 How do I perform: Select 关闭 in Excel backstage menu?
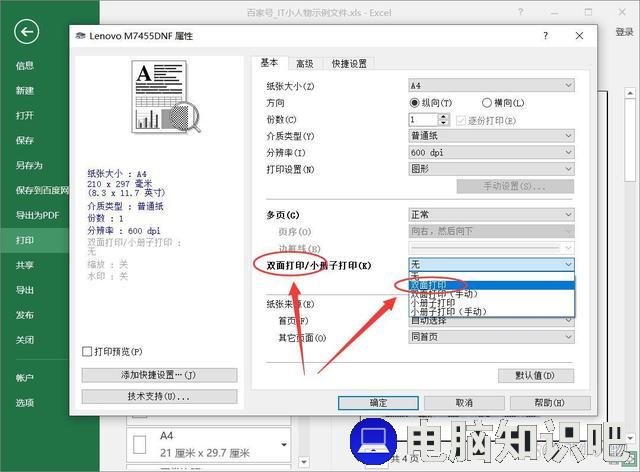pos(25,340)
